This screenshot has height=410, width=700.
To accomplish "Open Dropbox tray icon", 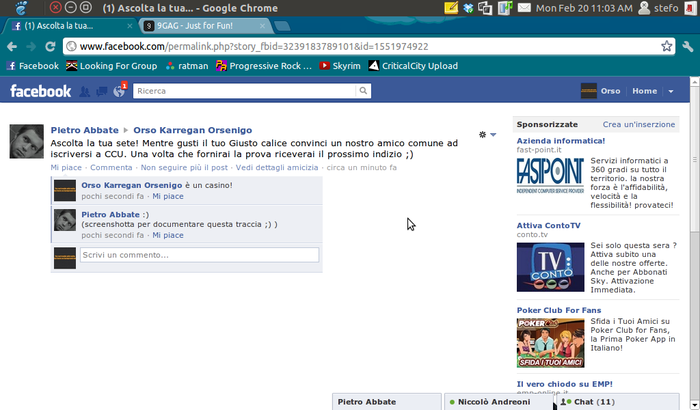I will tap(468, 8).
